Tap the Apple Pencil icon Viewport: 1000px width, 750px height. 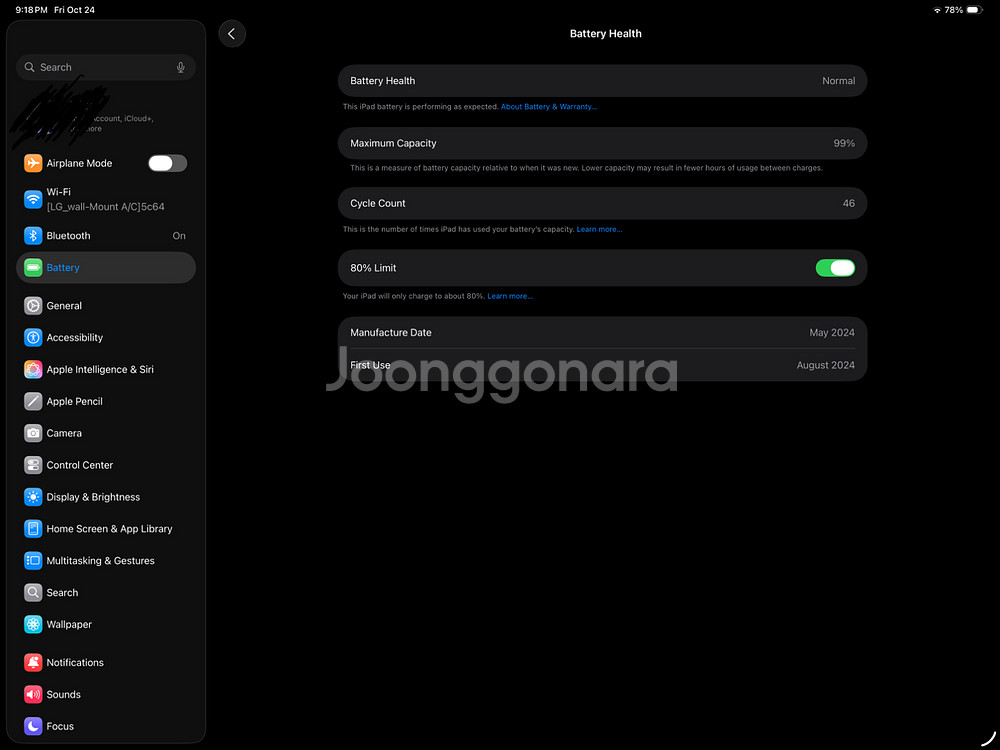(33, 401)
